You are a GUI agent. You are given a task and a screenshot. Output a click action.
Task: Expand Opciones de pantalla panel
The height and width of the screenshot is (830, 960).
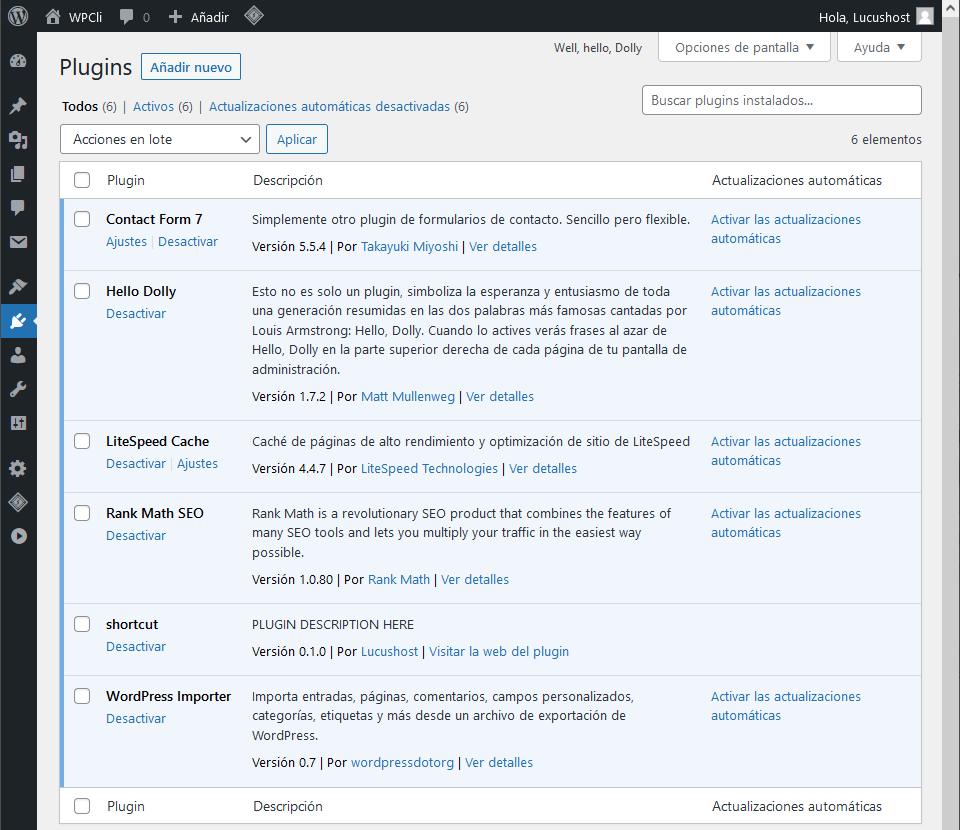[744, 47]
